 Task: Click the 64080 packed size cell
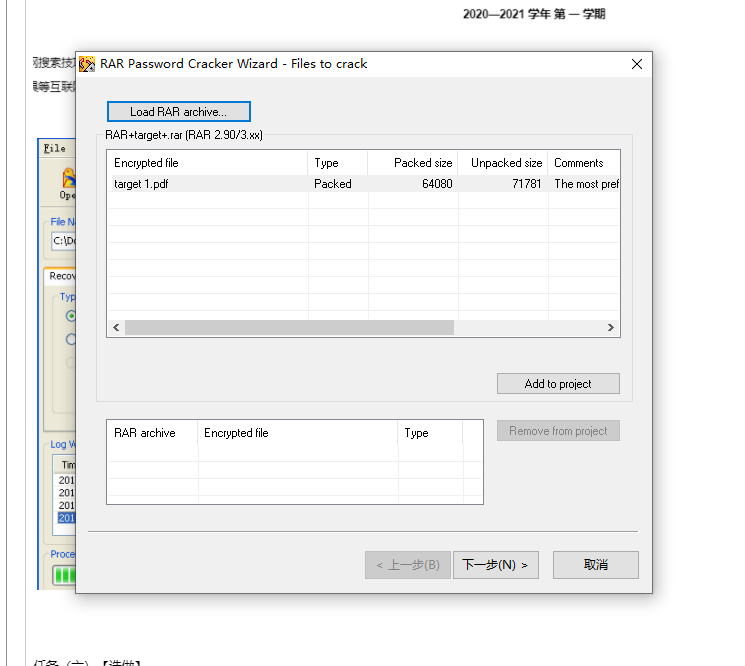tap(437, 184)
